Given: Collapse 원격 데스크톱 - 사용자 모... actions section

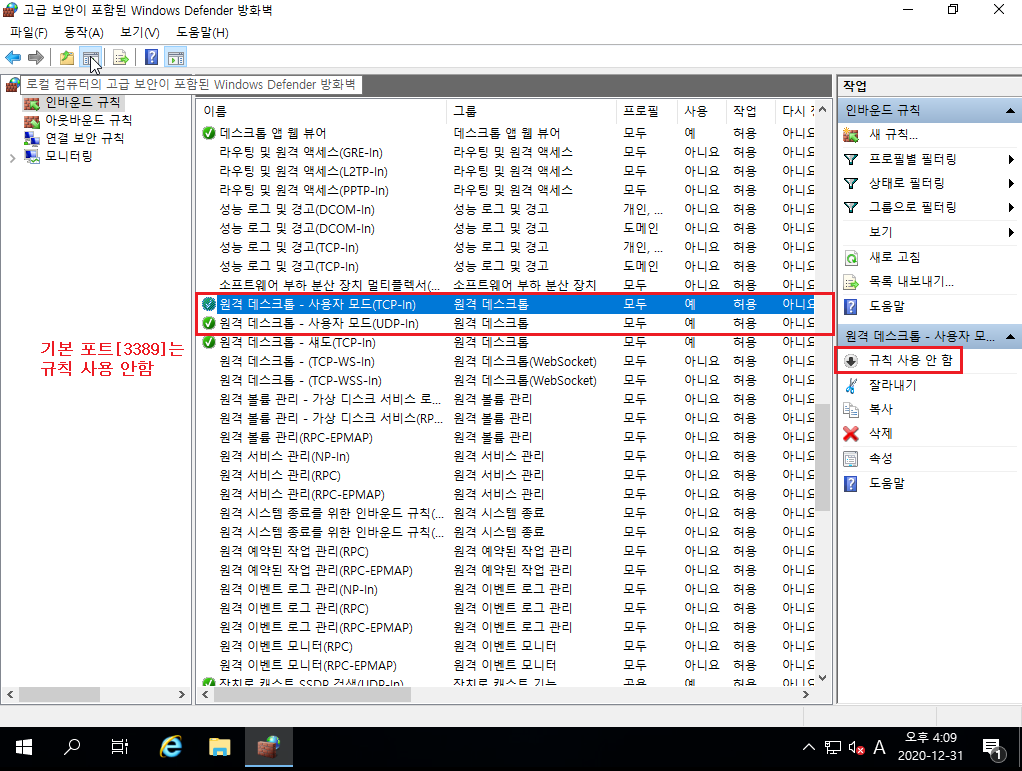Looking at the screenshot, I should pos(1010,336).
